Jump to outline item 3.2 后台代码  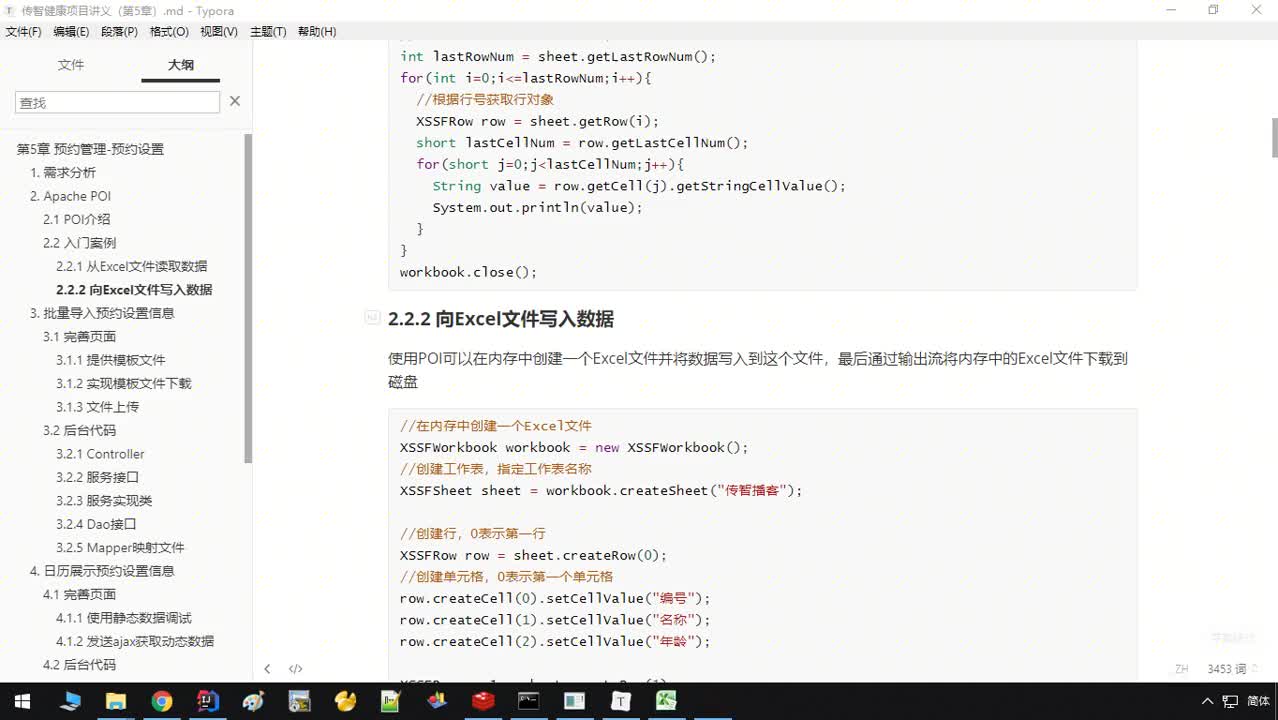coord(79,430)
